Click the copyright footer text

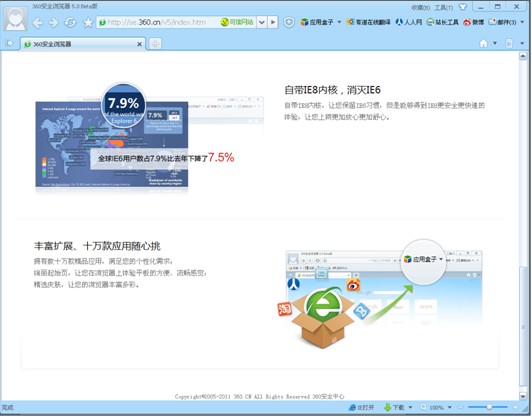tap(260, 396)
